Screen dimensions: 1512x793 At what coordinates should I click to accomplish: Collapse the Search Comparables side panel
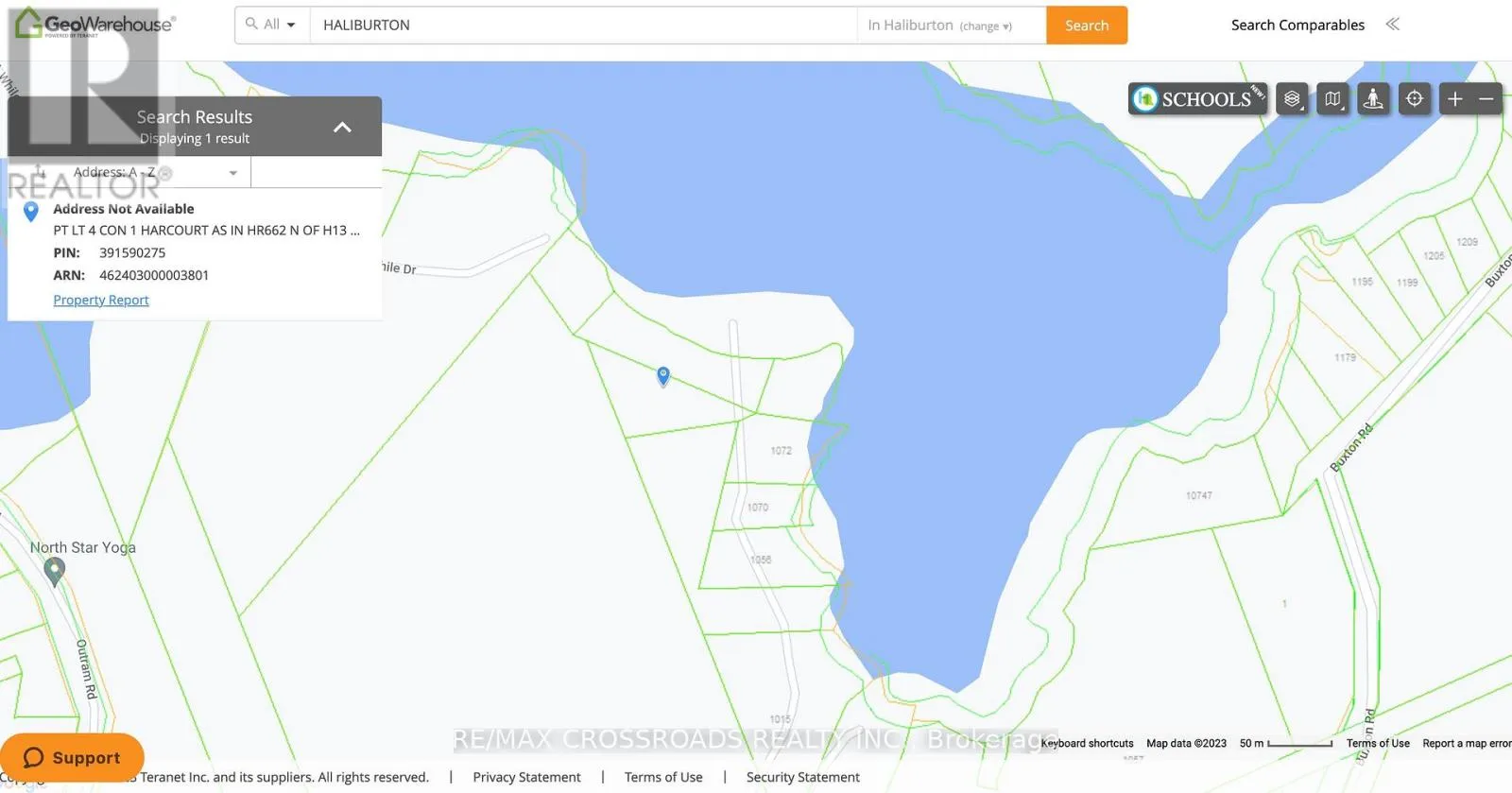[1392, 25]
